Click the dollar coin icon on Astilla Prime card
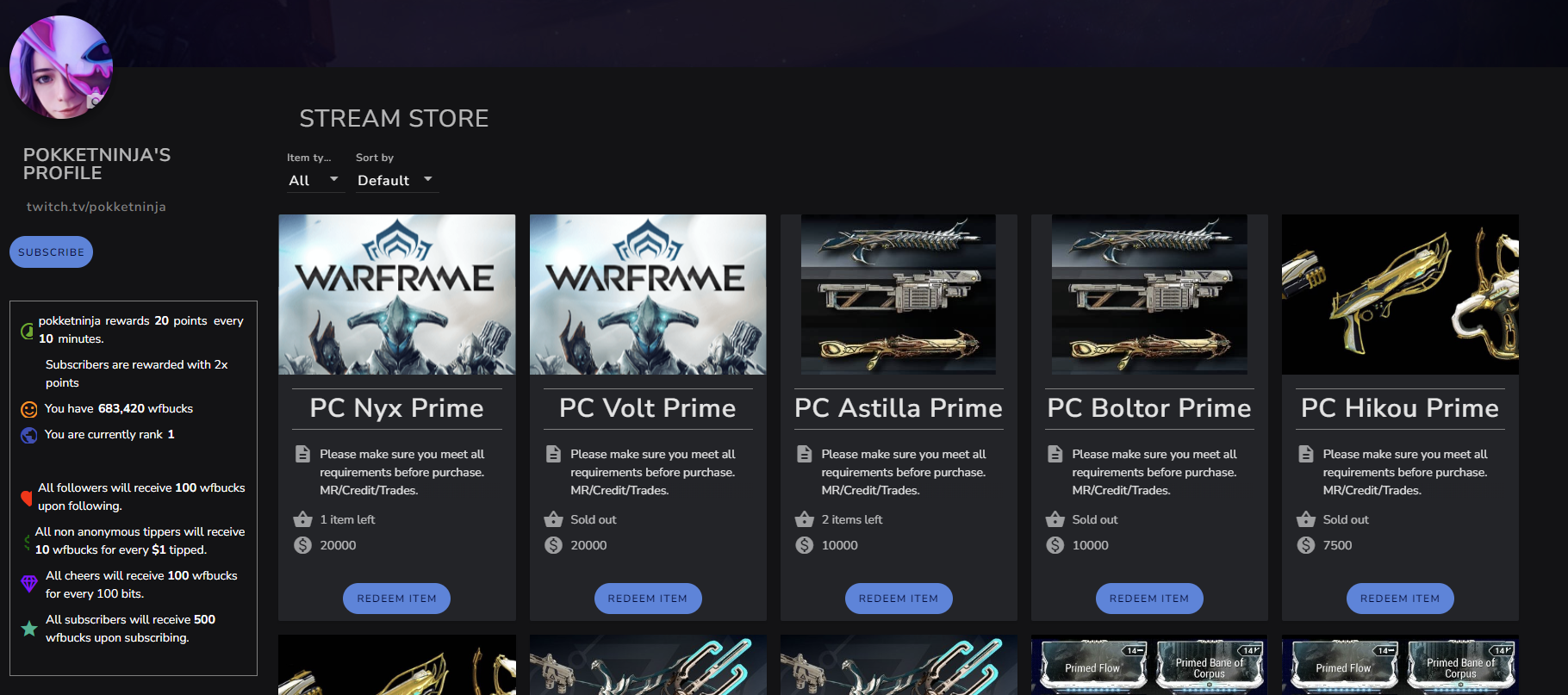The image size is (1568, 695). click(x=804, y=545)
